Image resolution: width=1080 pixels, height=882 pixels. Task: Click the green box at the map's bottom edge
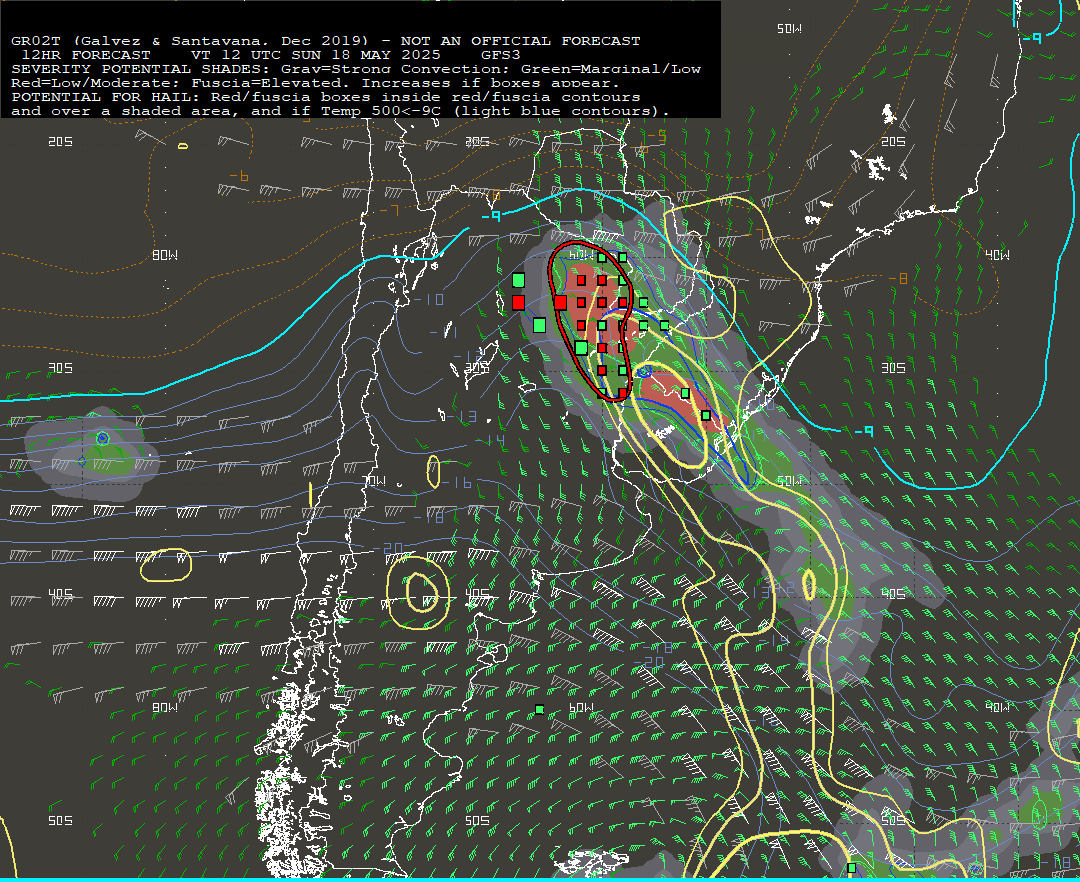[x=851, y=868]
